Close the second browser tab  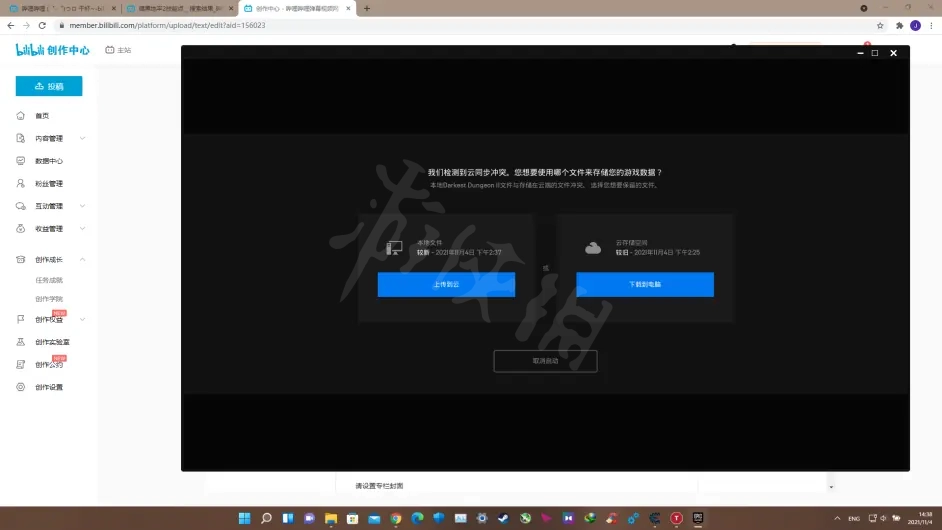coord(231,8)
